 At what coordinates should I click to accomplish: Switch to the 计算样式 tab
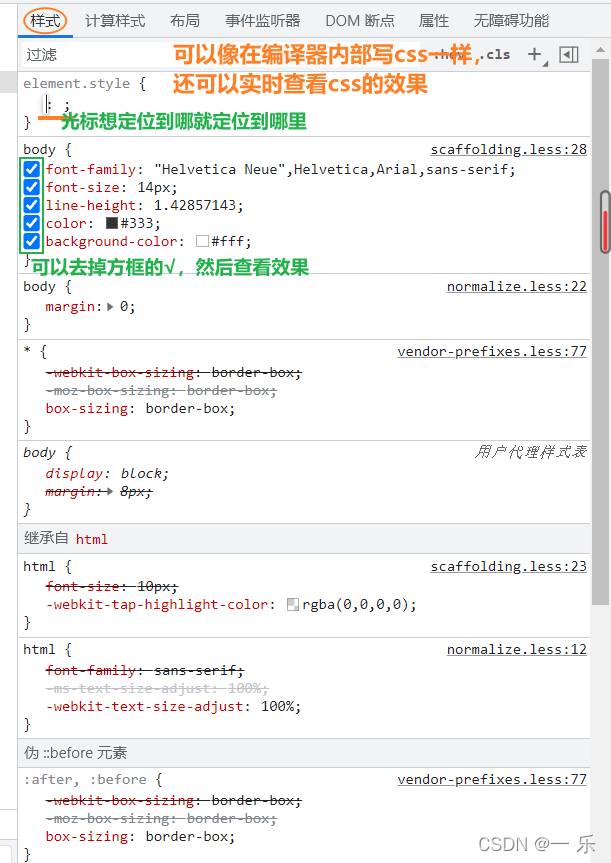[115, 21]
